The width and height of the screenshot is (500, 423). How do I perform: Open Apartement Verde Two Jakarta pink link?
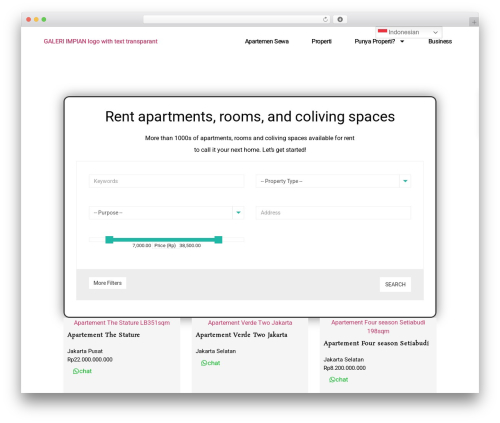pos(250,323)
